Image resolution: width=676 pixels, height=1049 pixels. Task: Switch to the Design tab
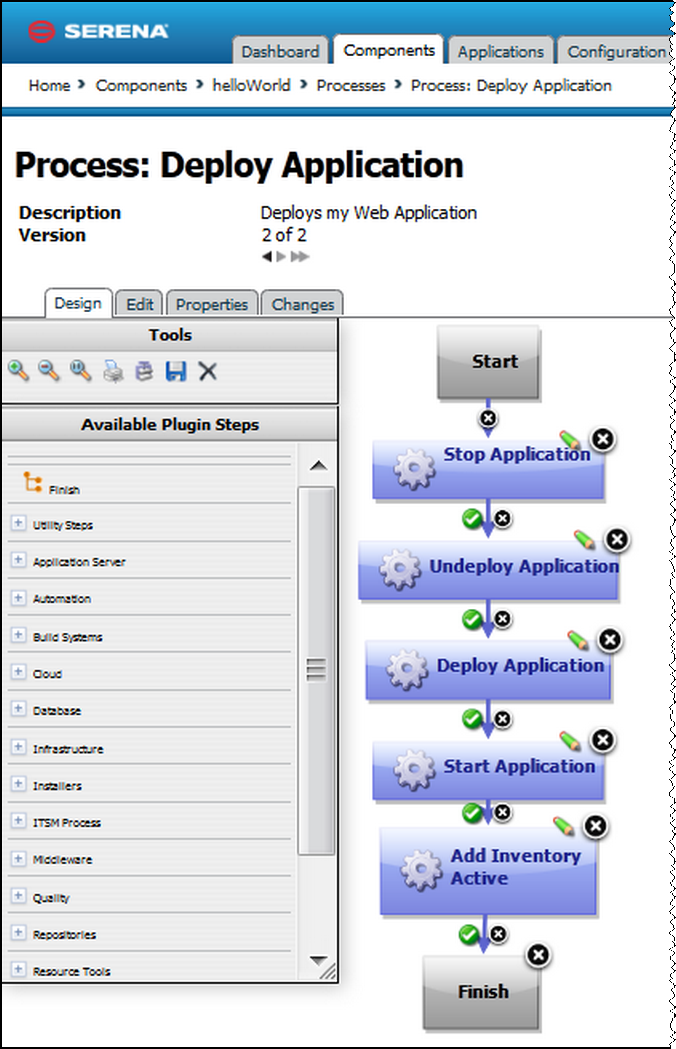click(x=78, y=303)
